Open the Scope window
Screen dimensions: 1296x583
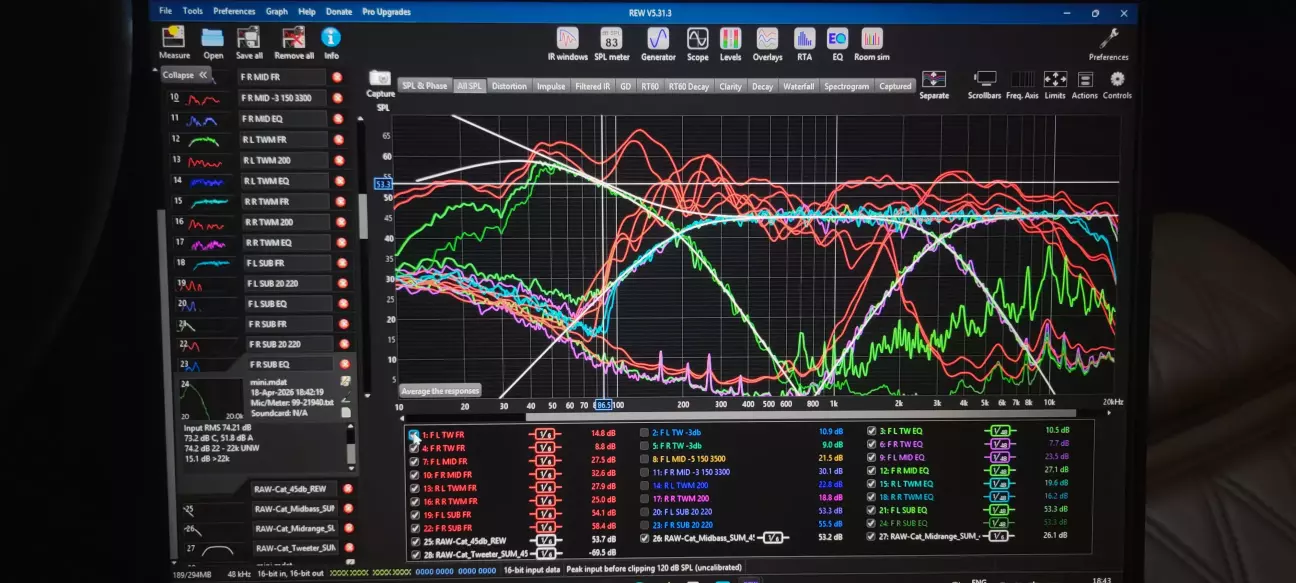point(697,39)
